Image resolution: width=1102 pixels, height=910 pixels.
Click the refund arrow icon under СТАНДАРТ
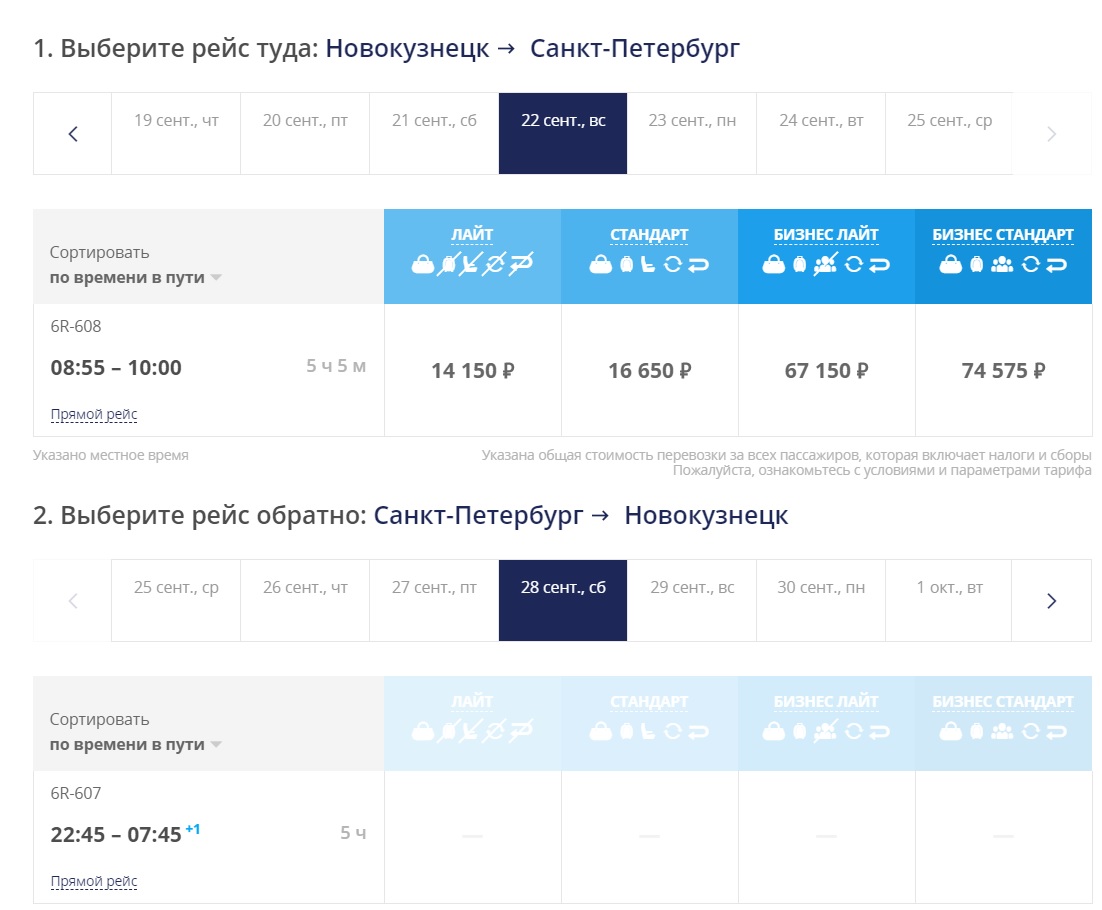pyautogui.click(x=698, y=264)
